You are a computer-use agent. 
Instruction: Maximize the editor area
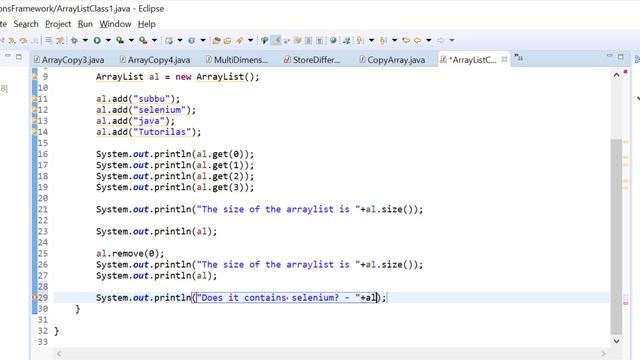620,56
